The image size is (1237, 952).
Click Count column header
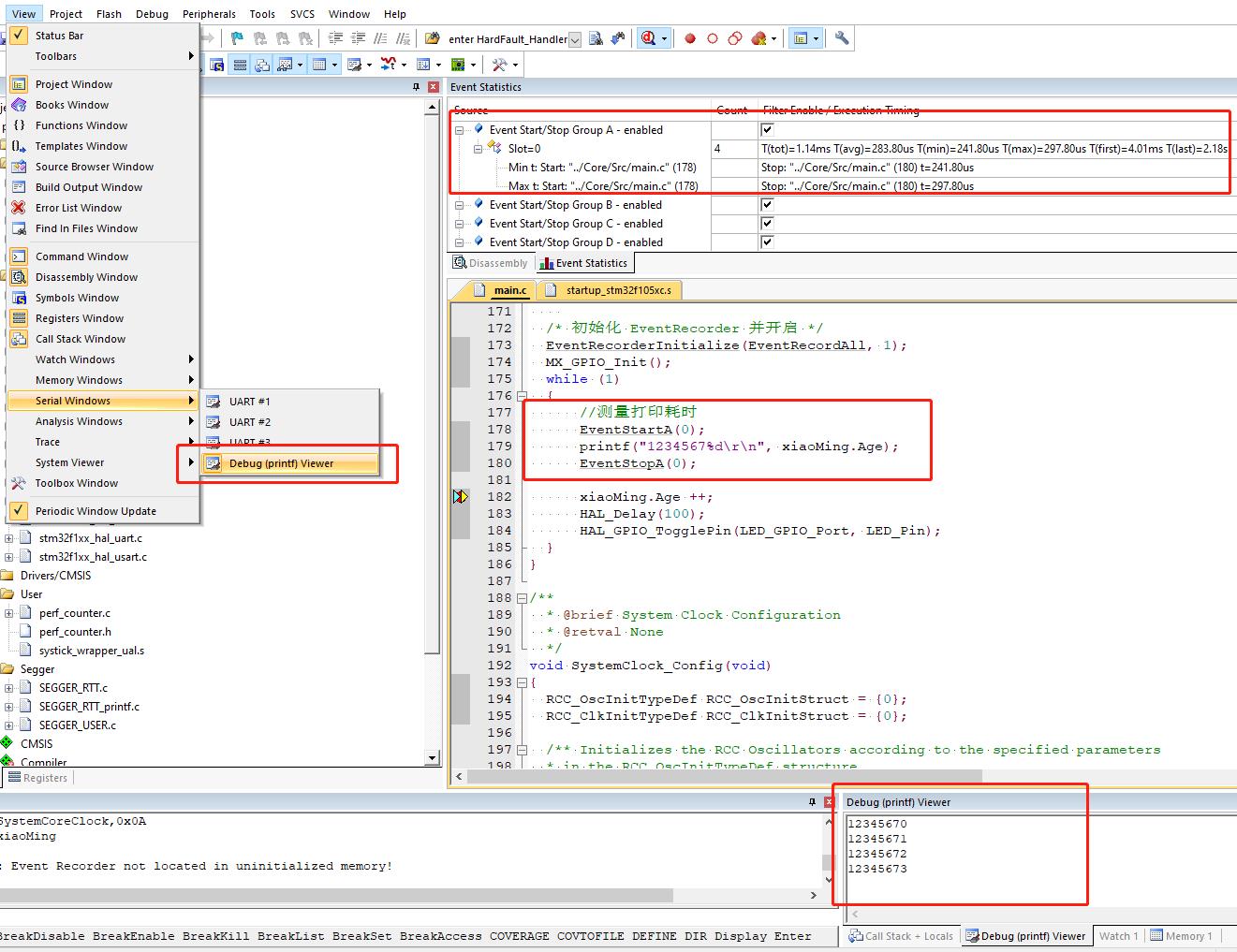pos(731,110)
